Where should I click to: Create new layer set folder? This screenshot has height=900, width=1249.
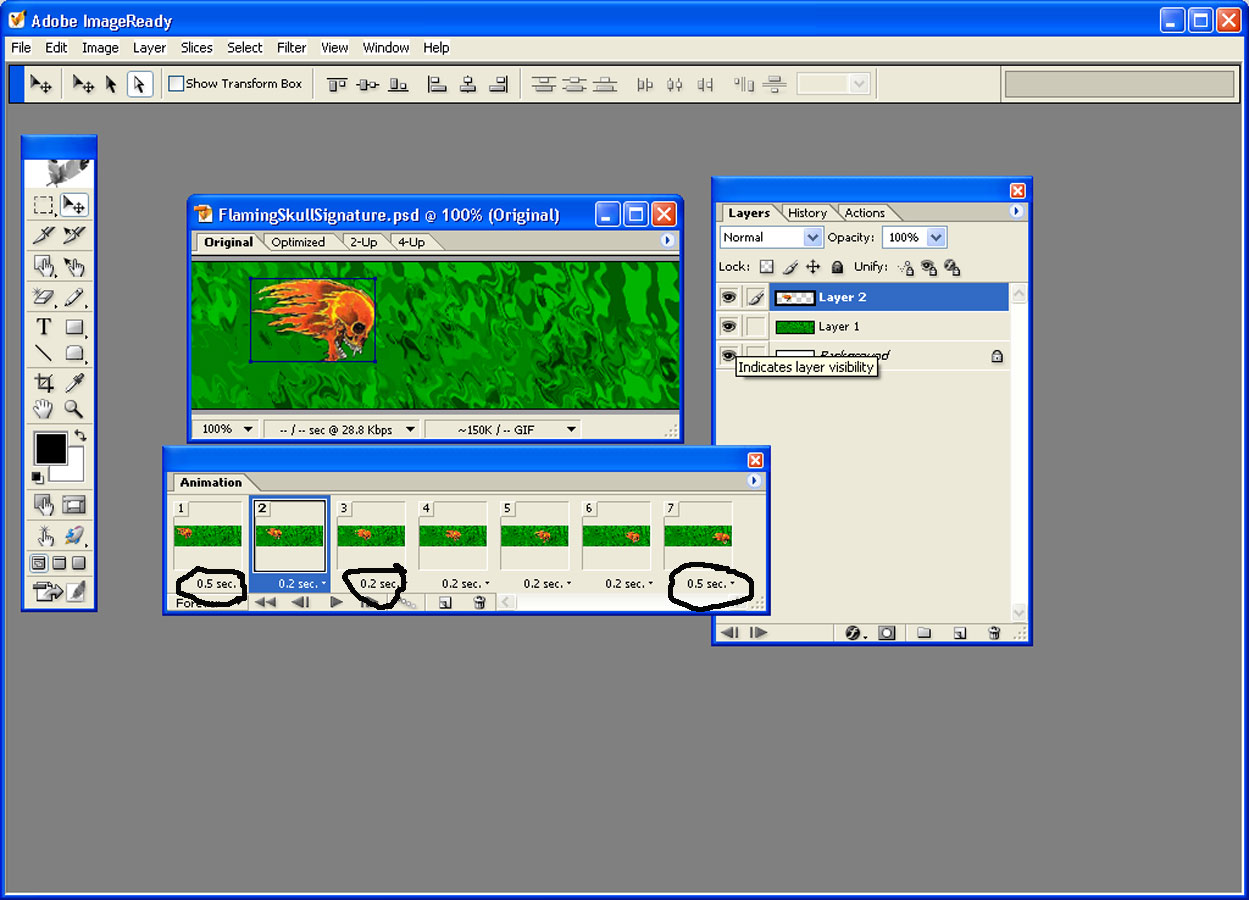(x=924, y=633)
